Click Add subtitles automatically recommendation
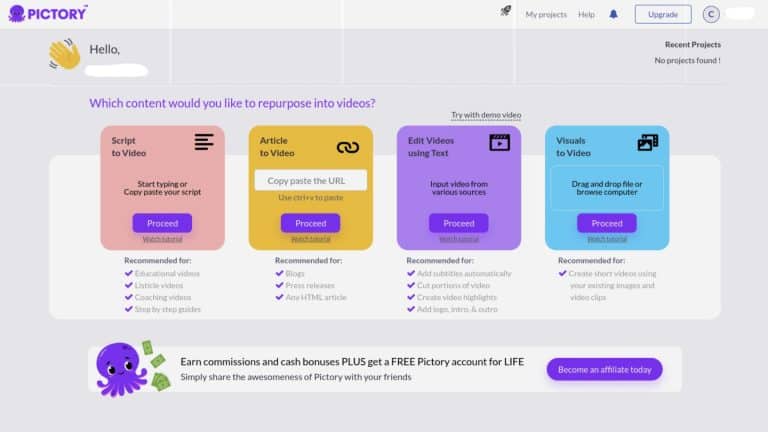Image resolution: width=768 pixels, height=432 pixels. coord(464,273)
